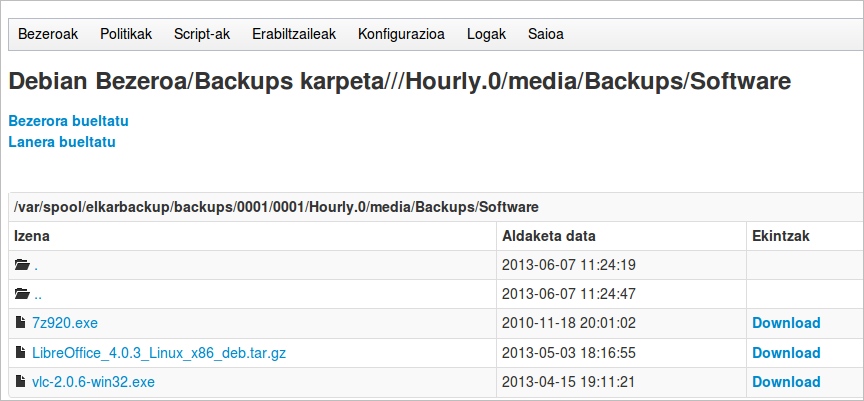
Task: Download the LibreOffice tar.gz archive
Action: coord(786,353)
